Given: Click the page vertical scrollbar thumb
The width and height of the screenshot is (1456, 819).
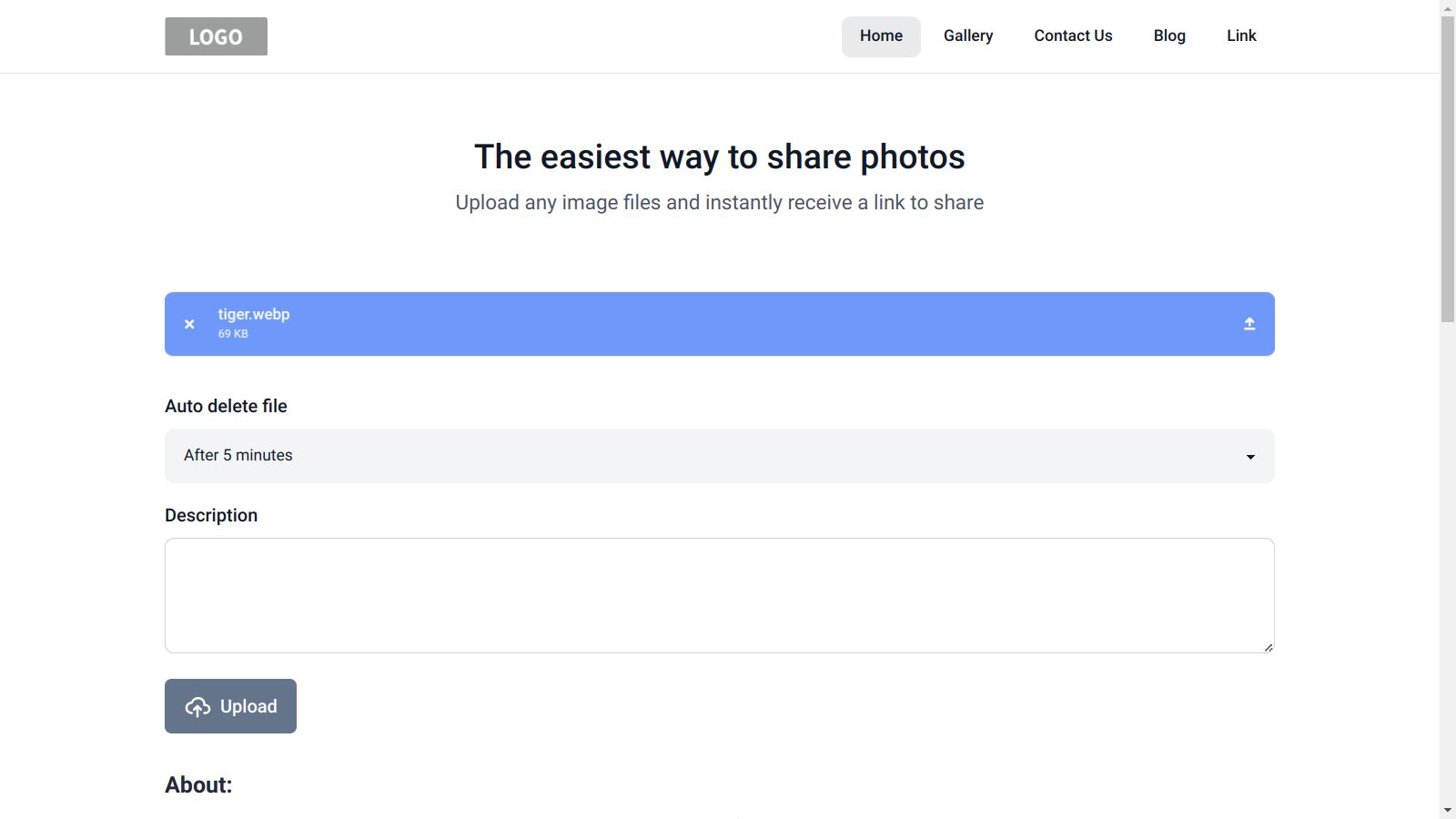Looking at the screenshot, I should tap(1448, 168).
